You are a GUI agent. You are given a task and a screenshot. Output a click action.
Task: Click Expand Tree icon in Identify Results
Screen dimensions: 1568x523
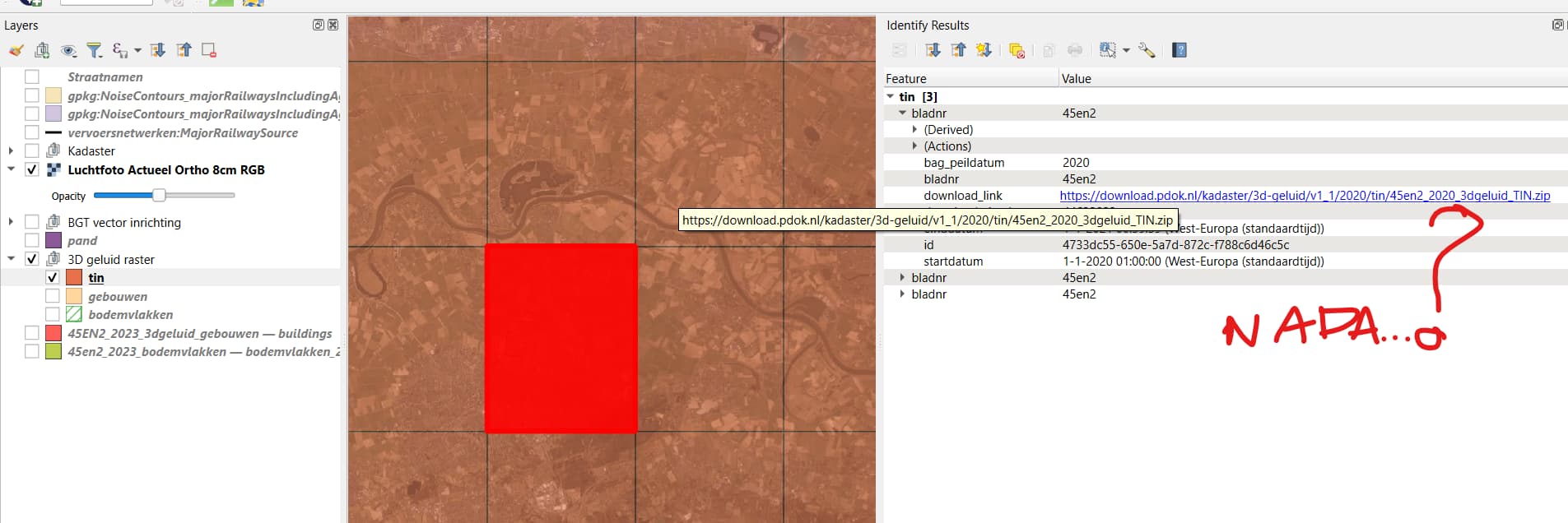[933, 50]
